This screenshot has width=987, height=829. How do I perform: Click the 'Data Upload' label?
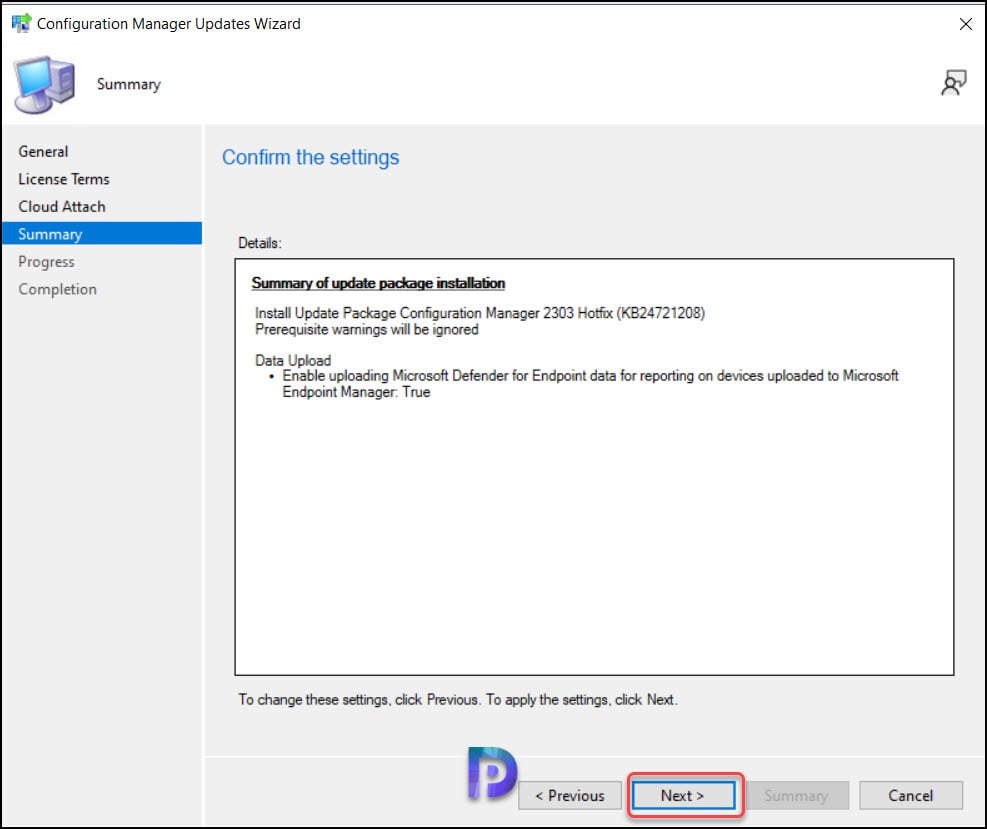(293, 361)
